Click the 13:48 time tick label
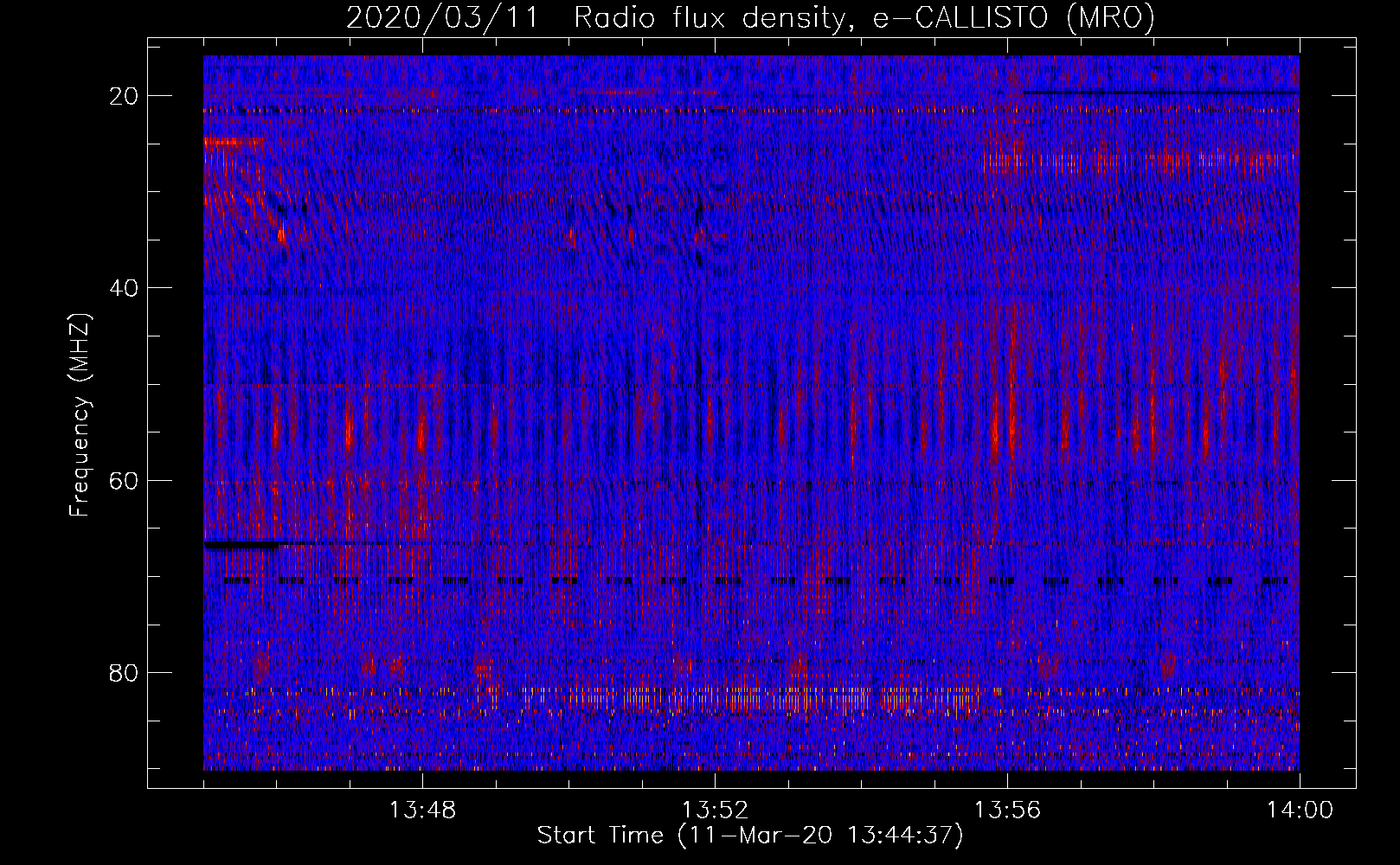Viewport: 1400px width, 865px height. [x=422, y=811]
